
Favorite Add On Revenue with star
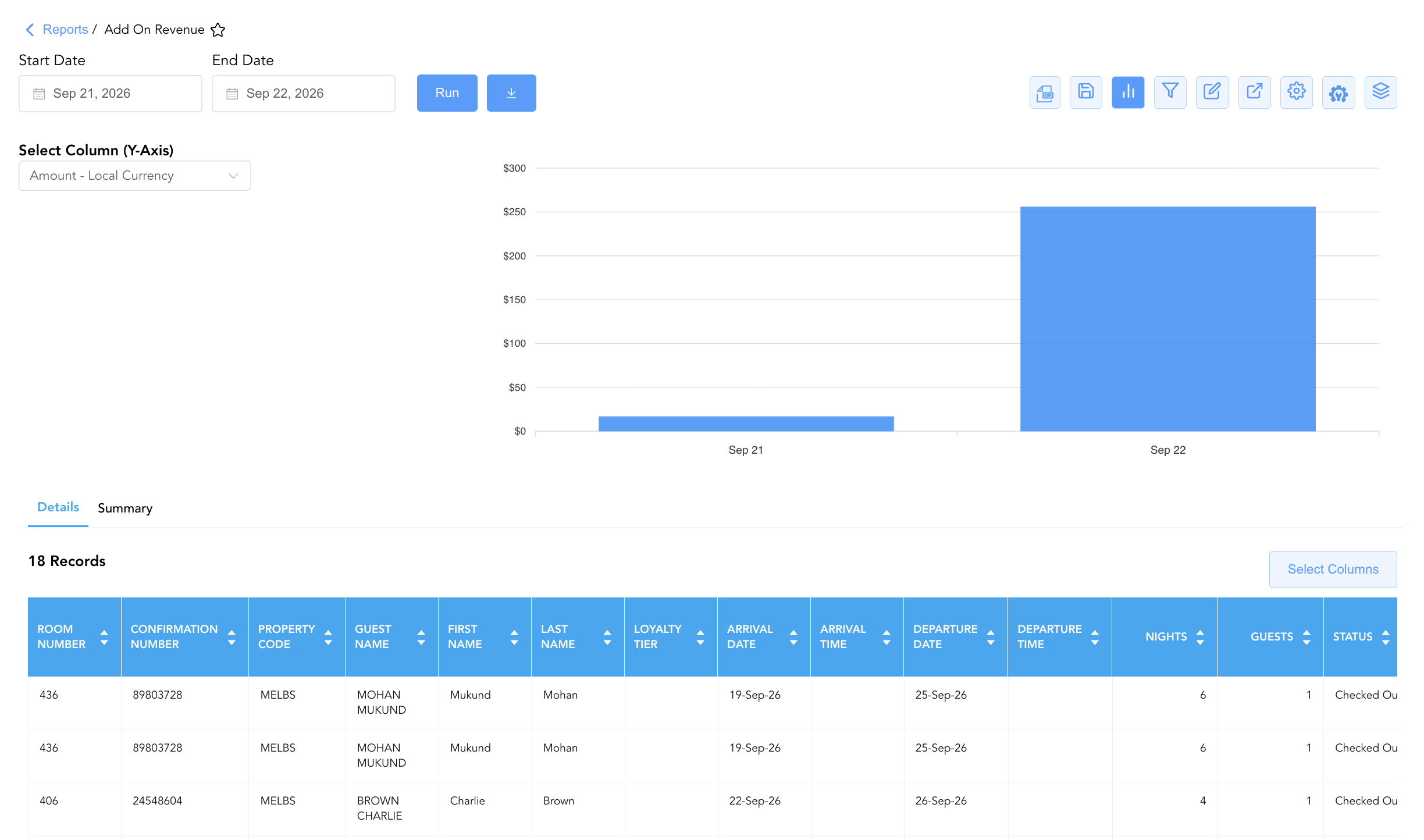pyautogui.click(x=218, y=30)
